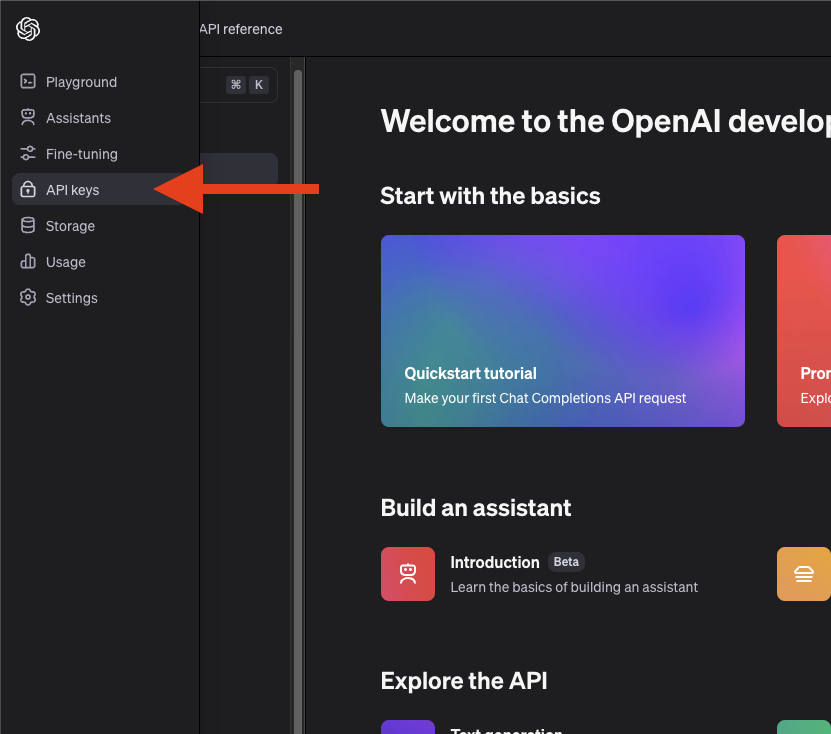Click the Settings gear icon
Image resolution: width=831 pixels, height=734 pixels.
pyautogui.click(x=27, y=298)
